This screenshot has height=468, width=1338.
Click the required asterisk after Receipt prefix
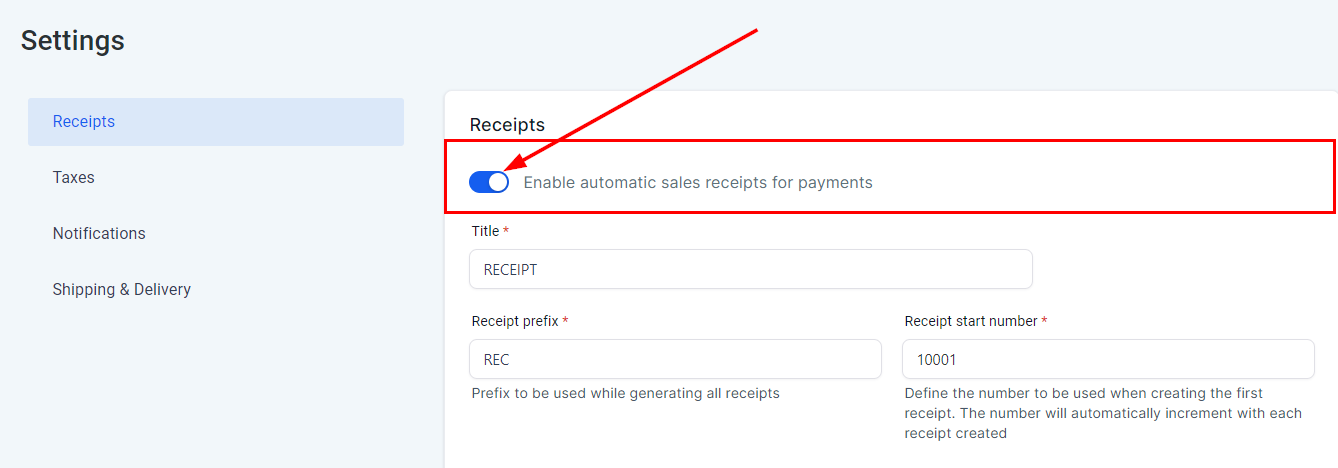(565, 321)
